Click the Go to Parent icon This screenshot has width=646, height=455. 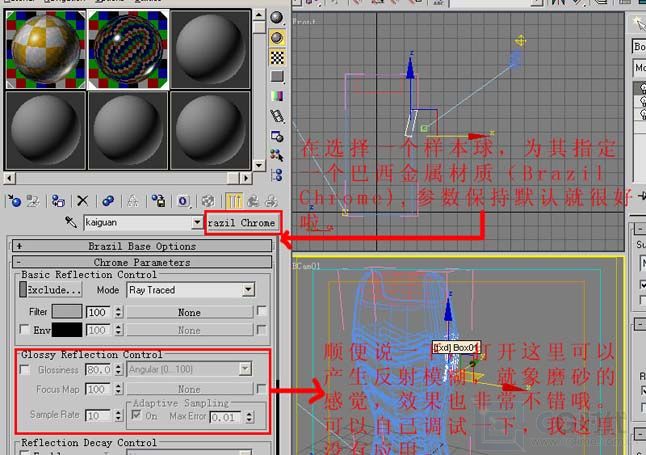point(253,201)
